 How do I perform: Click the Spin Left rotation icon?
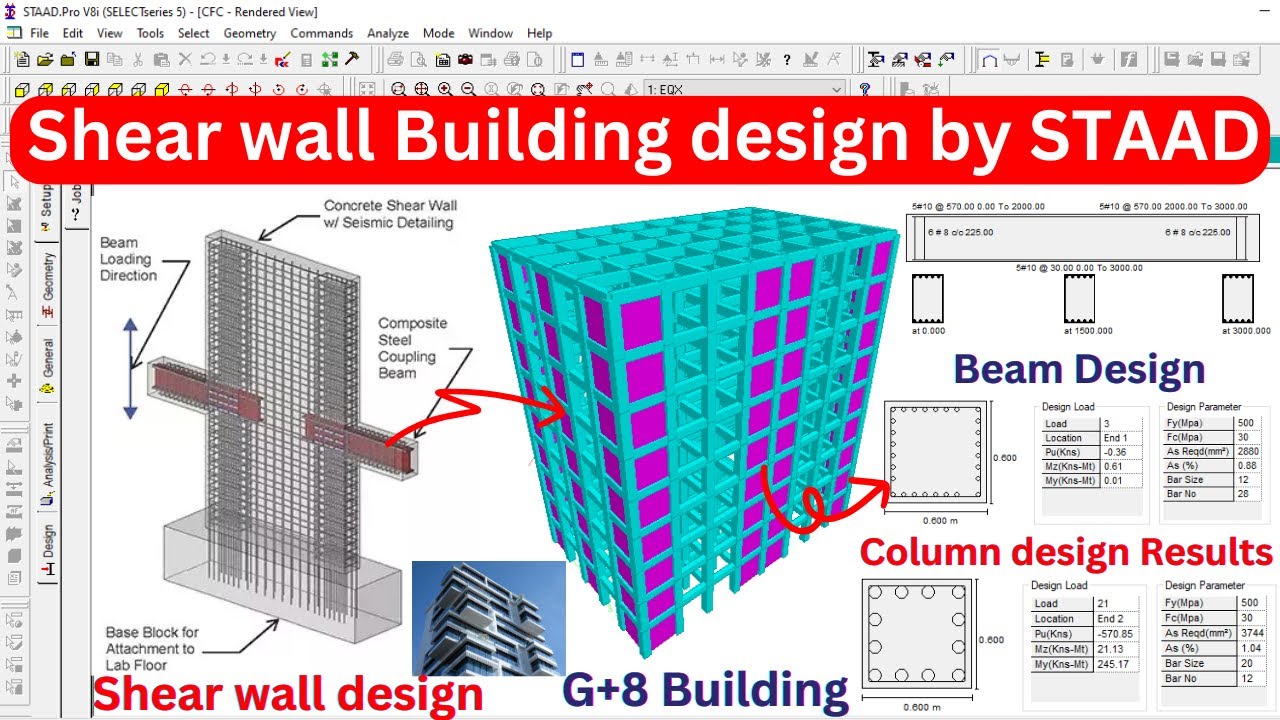click(x=278, y=89)
